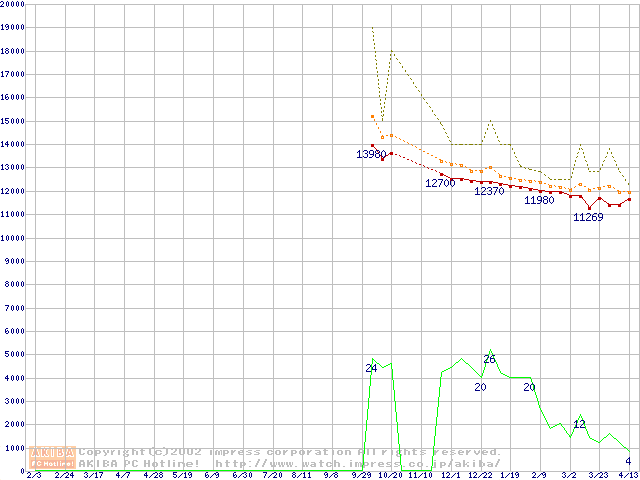Click the 12370 price data label
This screenshot has width=640, height=480.
[x=489, y=191]
